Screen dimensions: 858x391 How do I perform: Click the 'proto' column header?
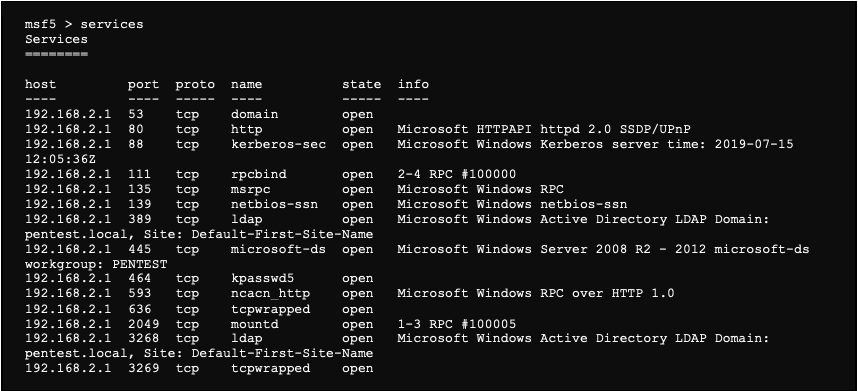(195, 84)
